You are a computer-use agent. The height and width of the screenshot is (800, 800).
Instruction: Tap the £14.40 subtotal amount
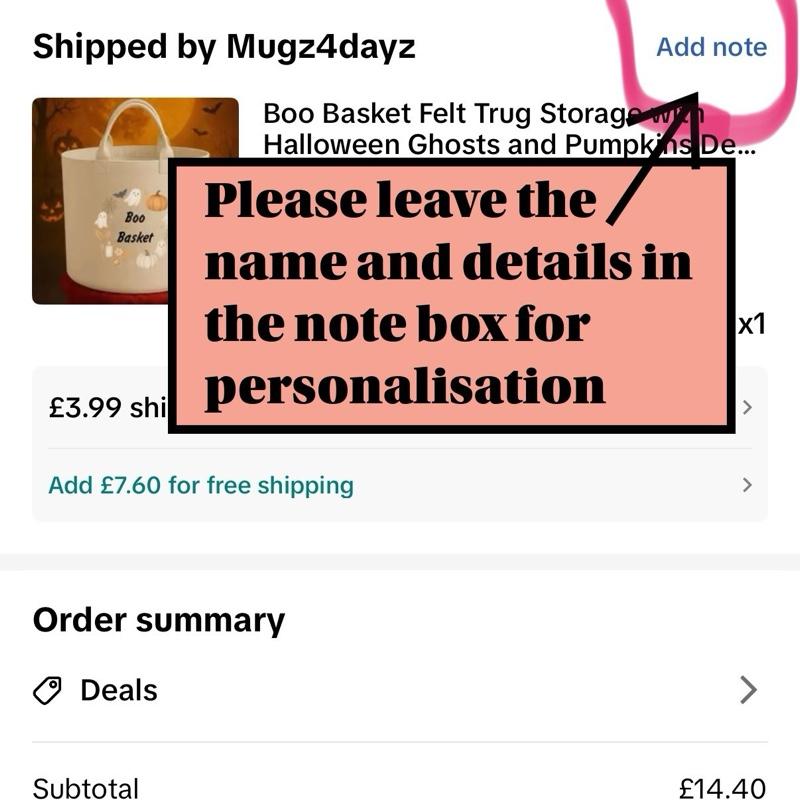click(x=722, y=788)
